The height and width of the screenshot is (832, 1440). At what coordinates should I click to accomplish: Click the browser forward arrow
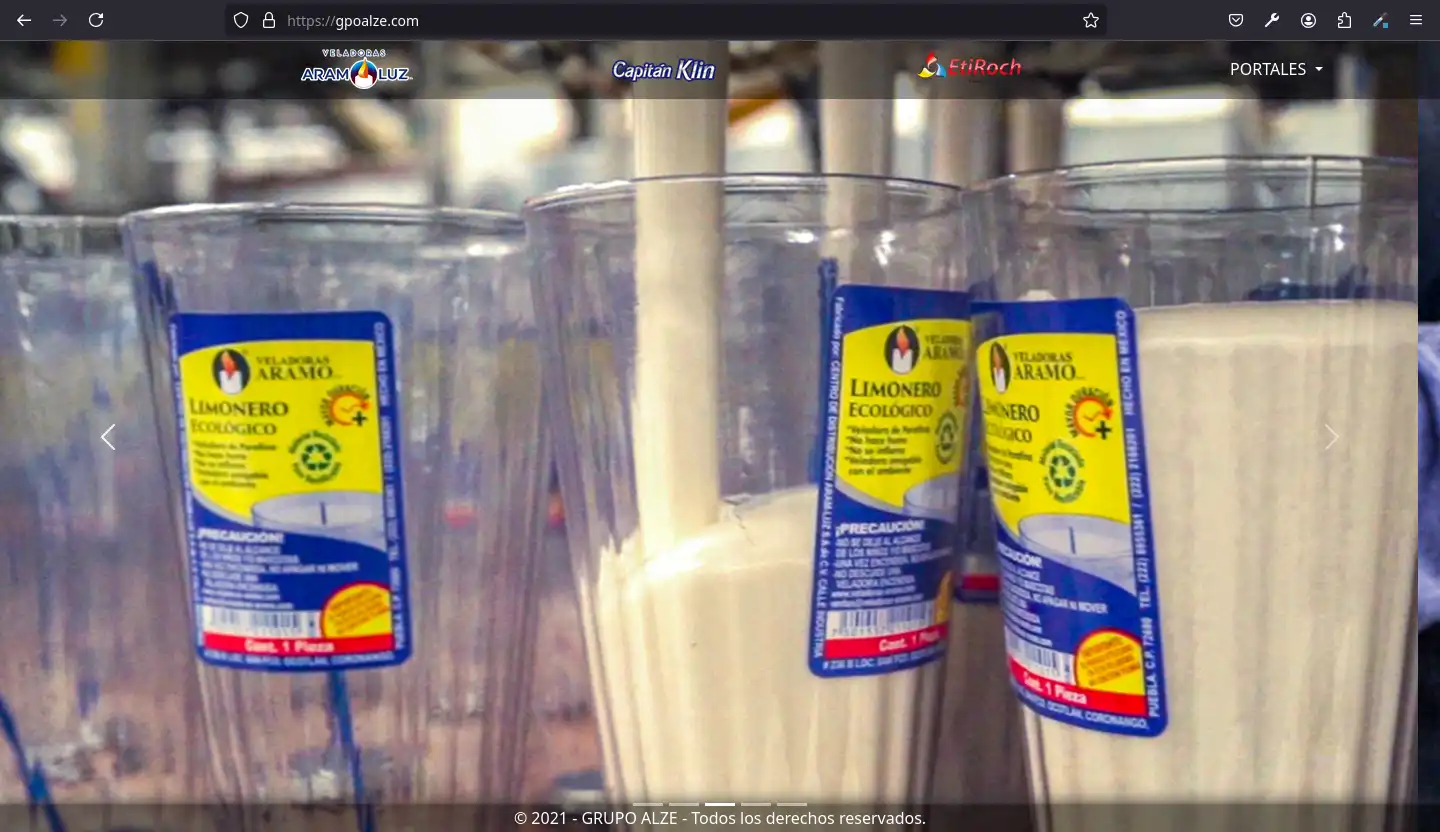coord(60,20)
